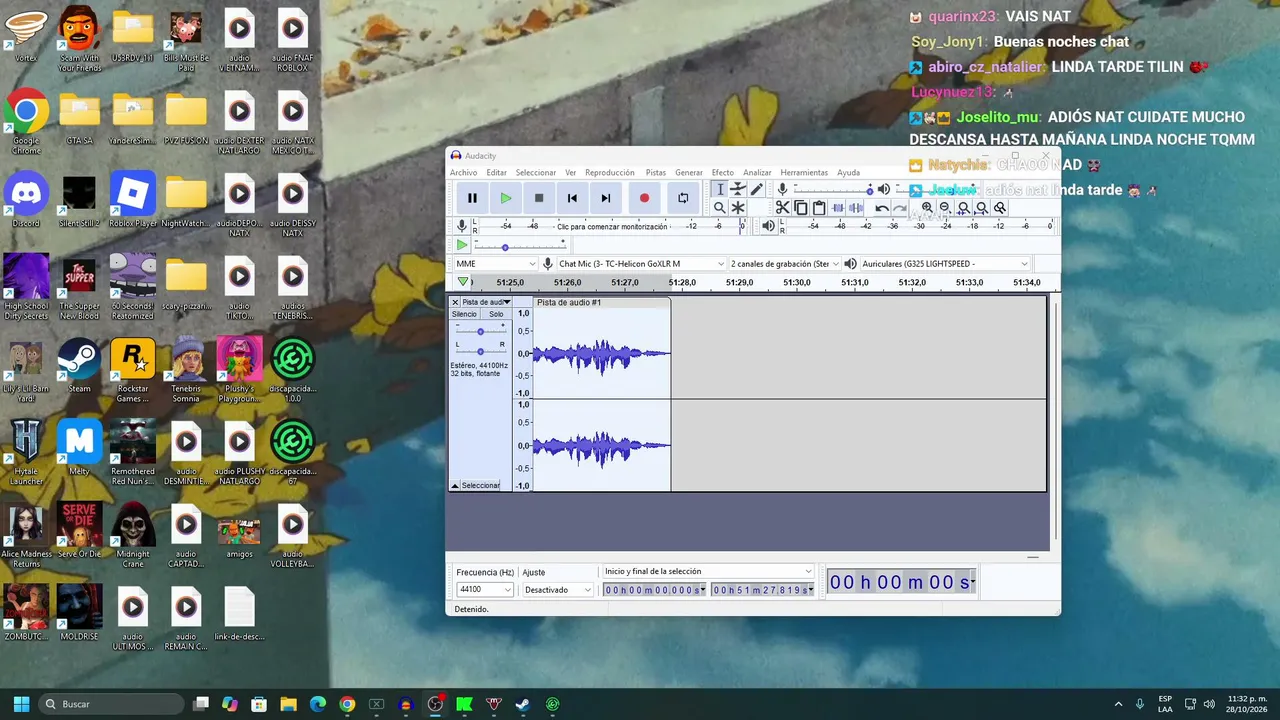
Task: Select the Envelope tool
Action: click(738, 189)
